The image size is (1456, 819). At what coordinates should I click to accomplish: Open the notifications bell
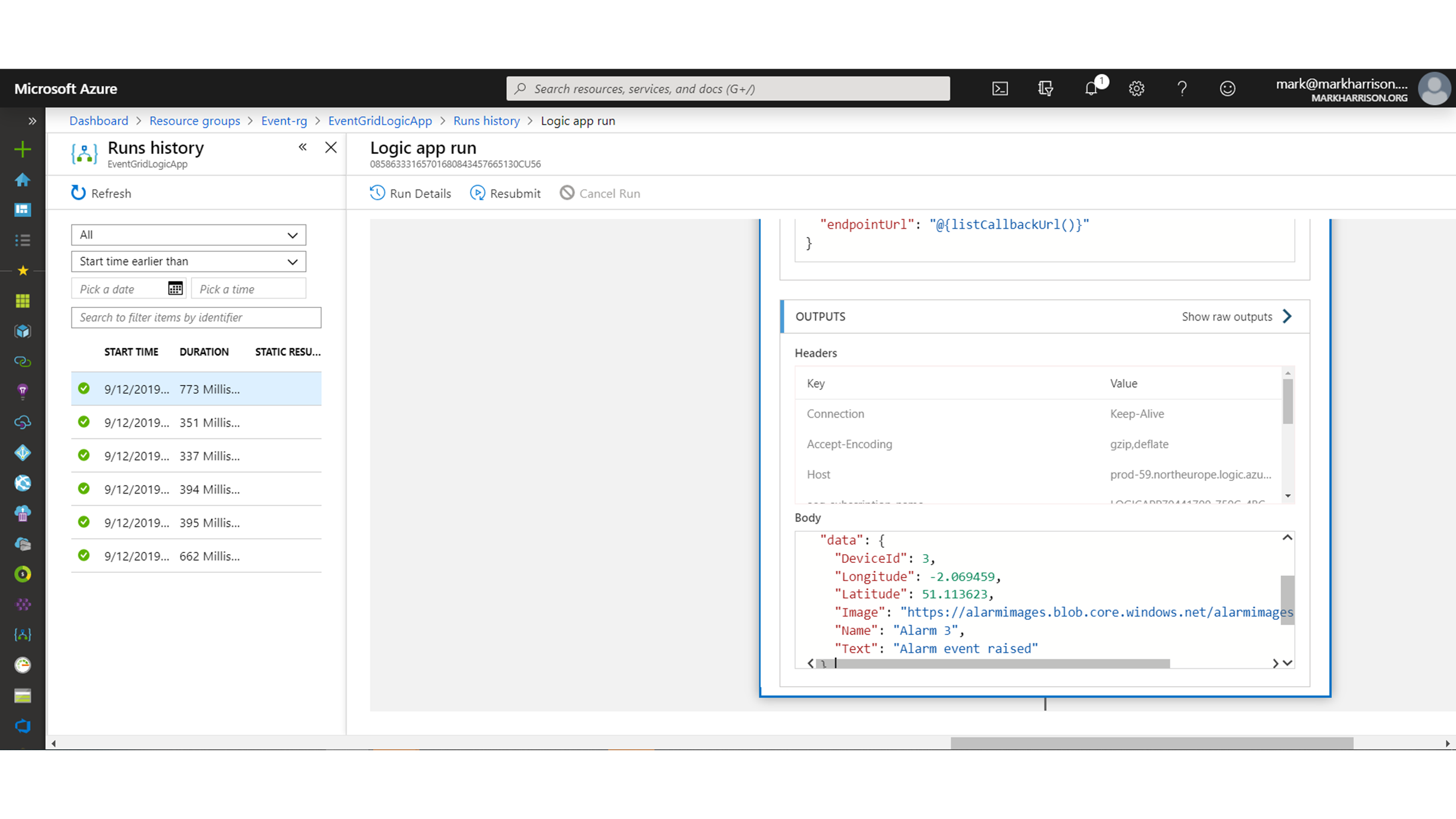coord(1091,89)
